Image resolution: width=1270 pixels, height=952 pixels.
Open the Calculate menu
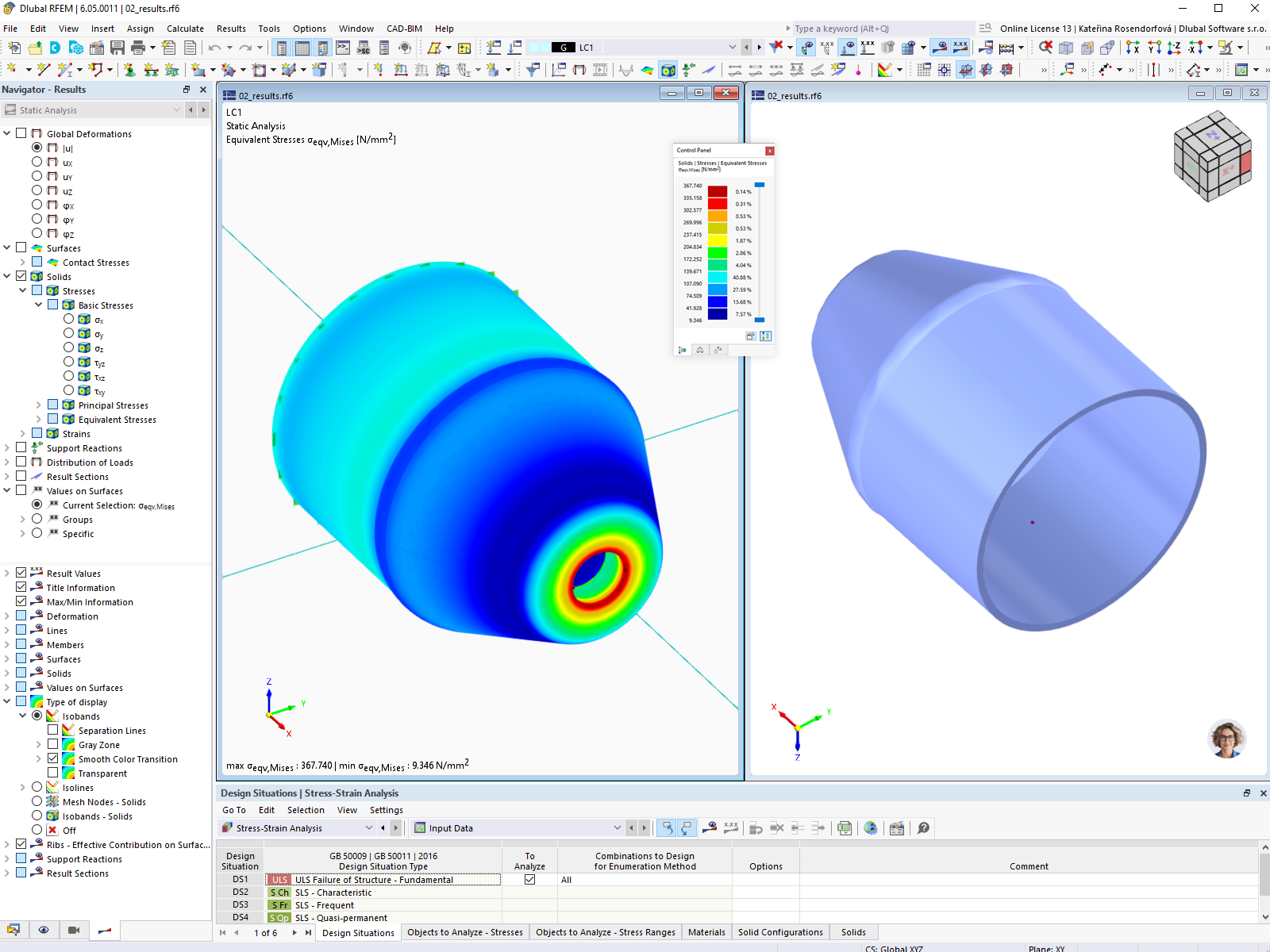[185, 29]
